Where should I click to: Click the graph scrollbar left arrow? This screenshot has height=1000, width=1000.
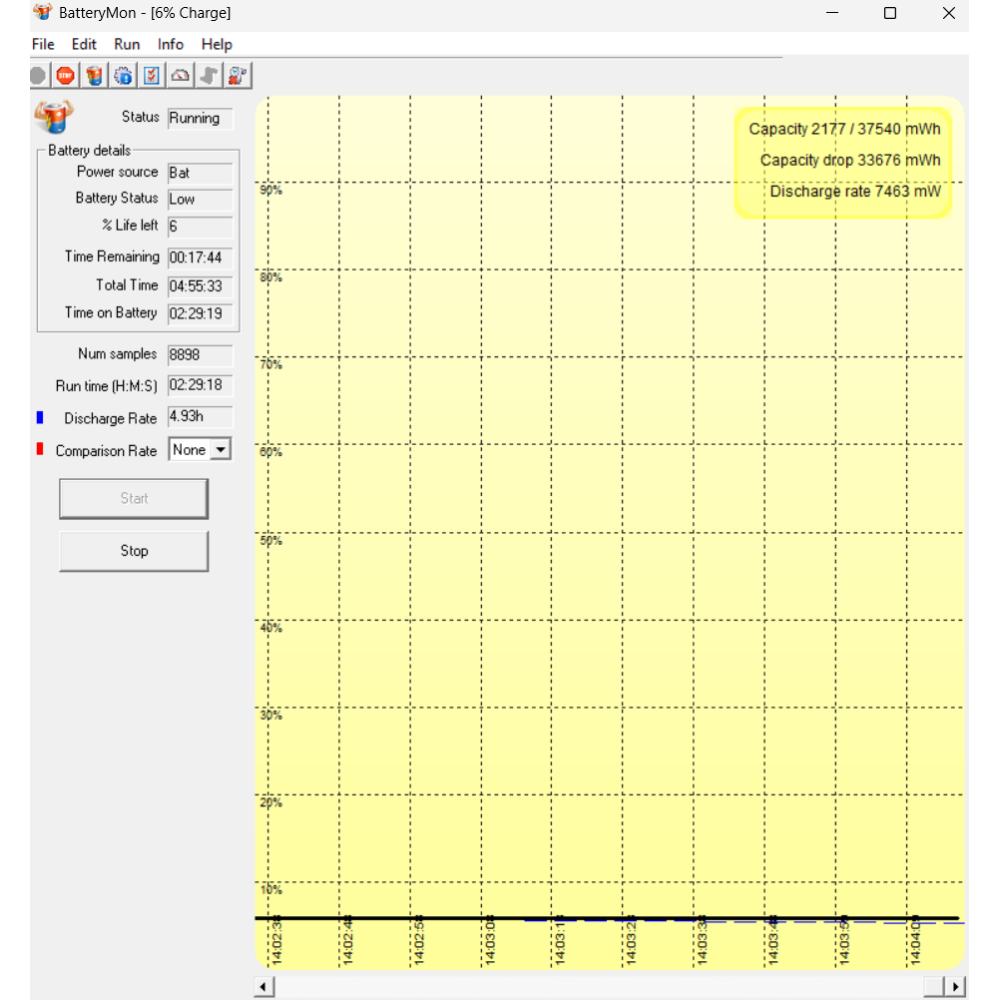point(264,987)
